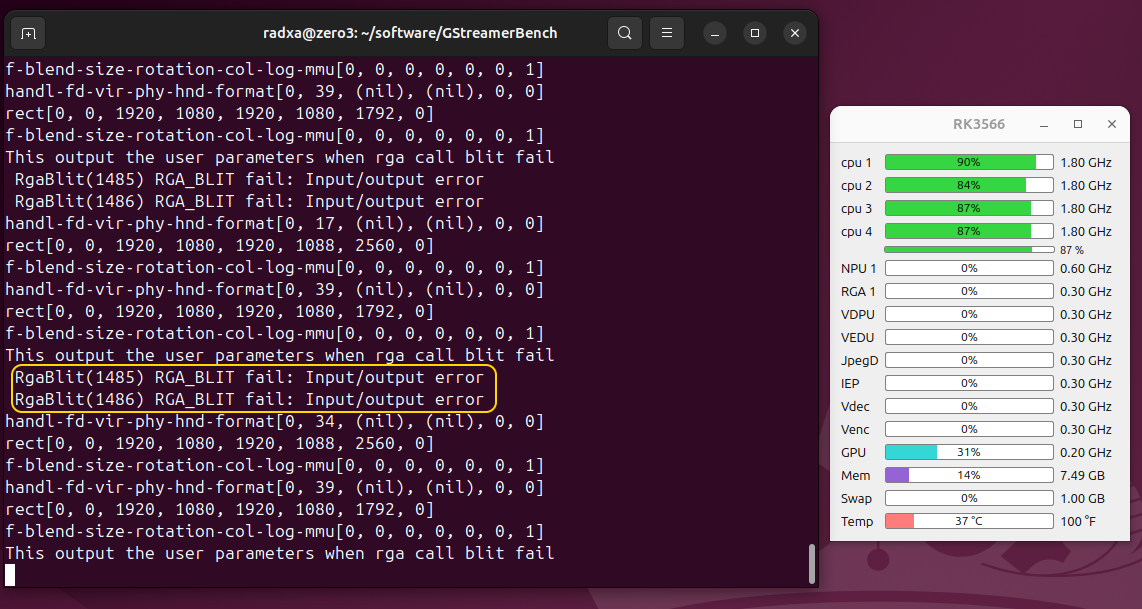The height and width of the screenshot is (609, 1142).
Task: Click the IEP usage bar
Action: pos(969,383)
